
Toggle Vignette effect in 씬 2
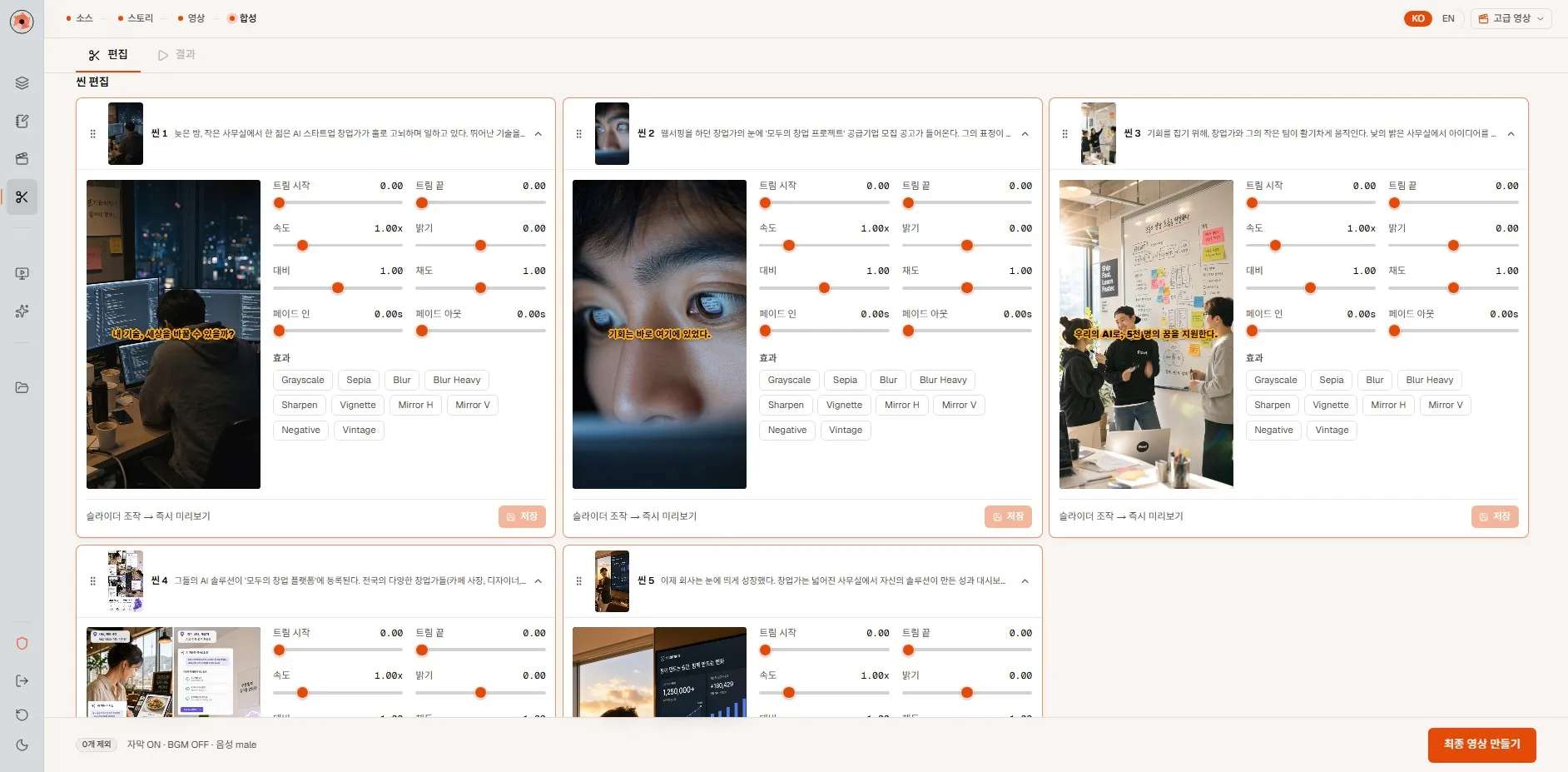844,406
